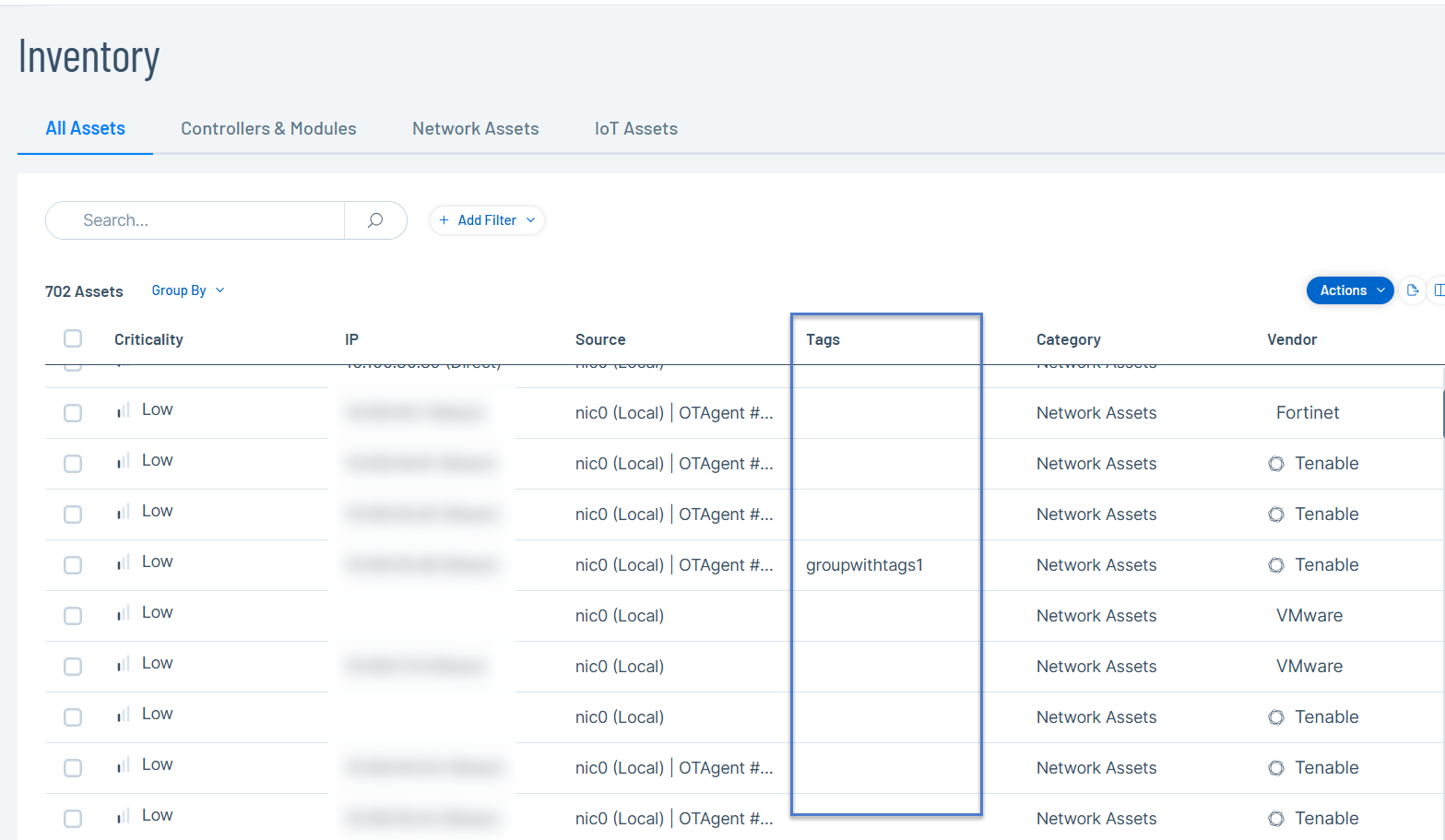Click the export file icon beside Actions
This screenshot has height=840, width=1445.
(1412, 290)
